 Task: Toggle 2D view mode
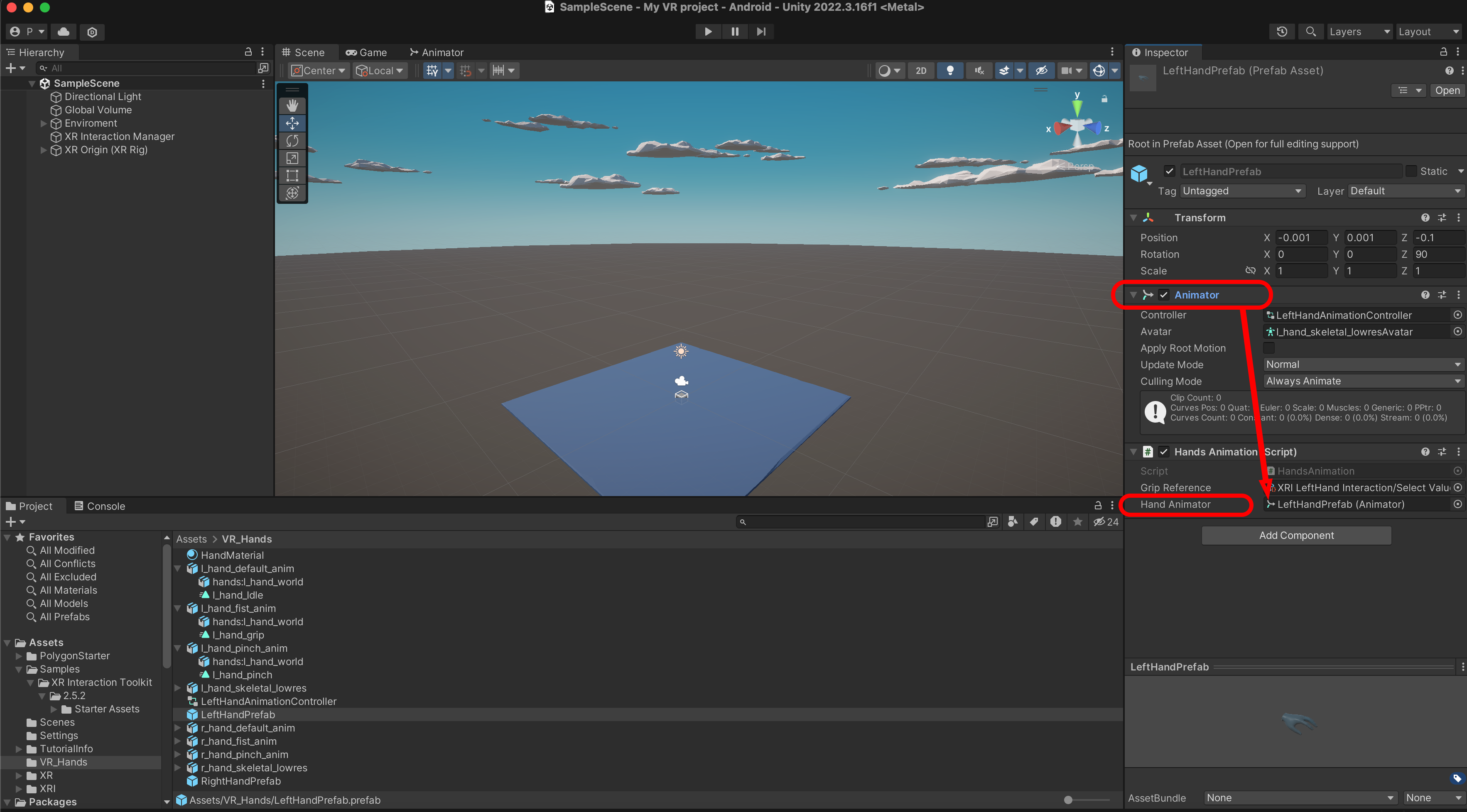coord(921,71)
